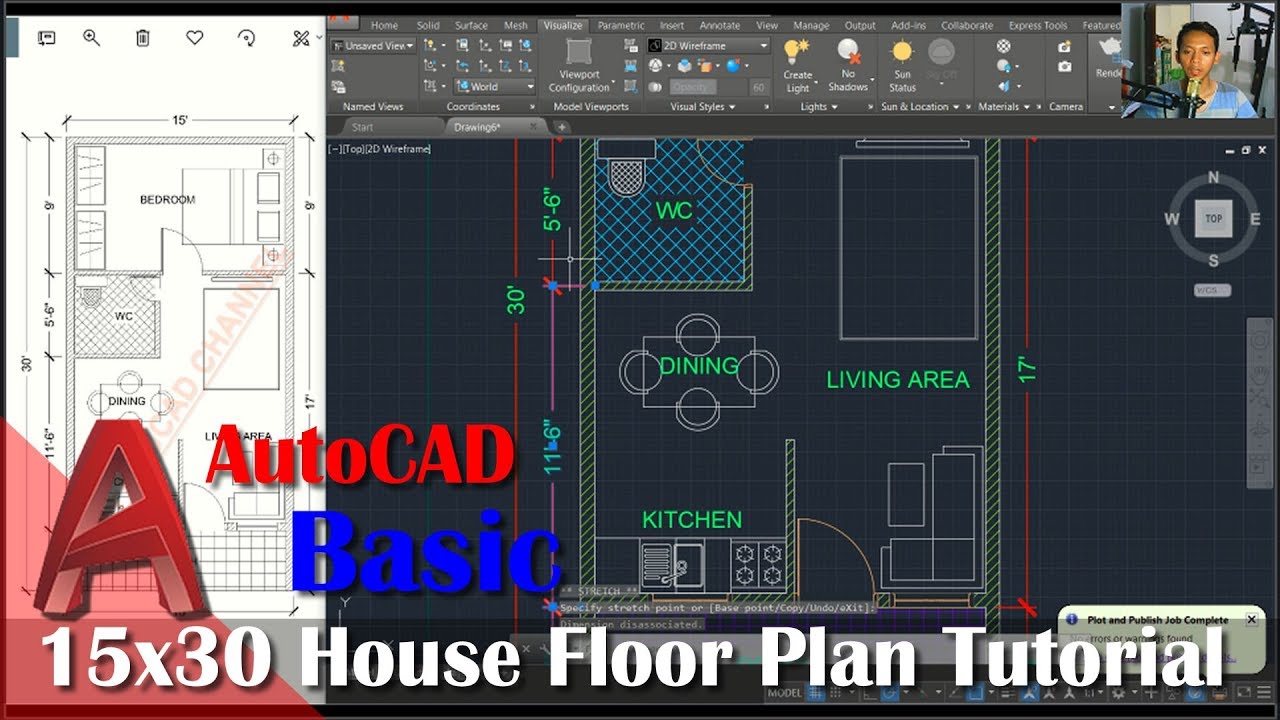The width and height of the screenshot is (1280, 720).
Task: Close the Plot and Publish notification bubble
Action: click(1251, 620)
